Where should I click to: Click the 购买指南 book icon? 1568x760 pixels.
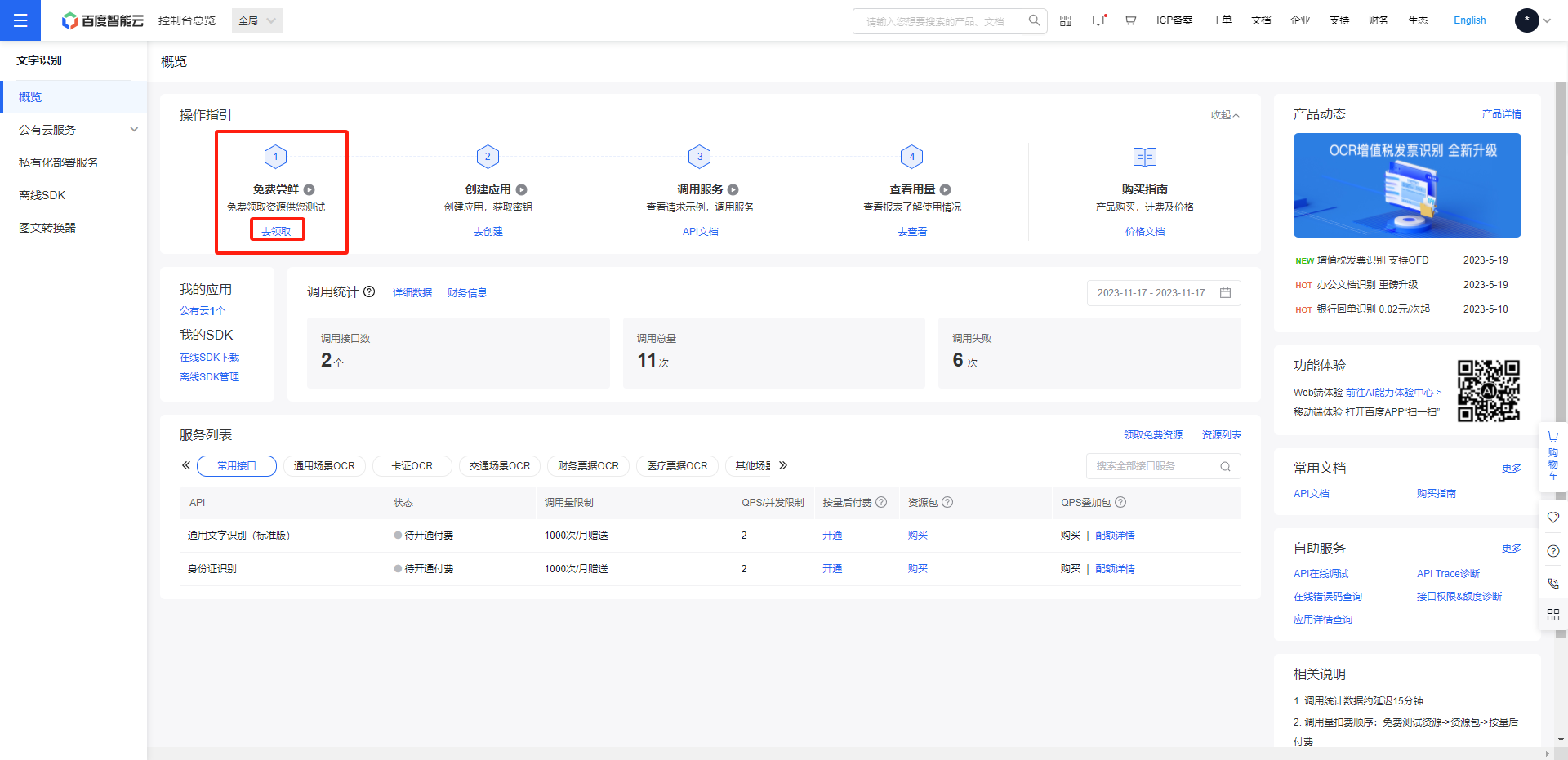[x=1145, y=157]
